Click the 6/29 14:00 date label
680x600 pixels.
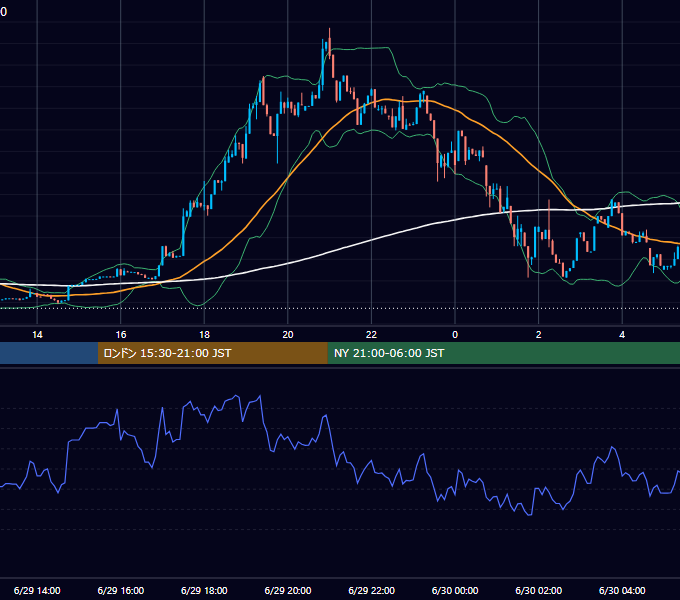pos(37,590)
